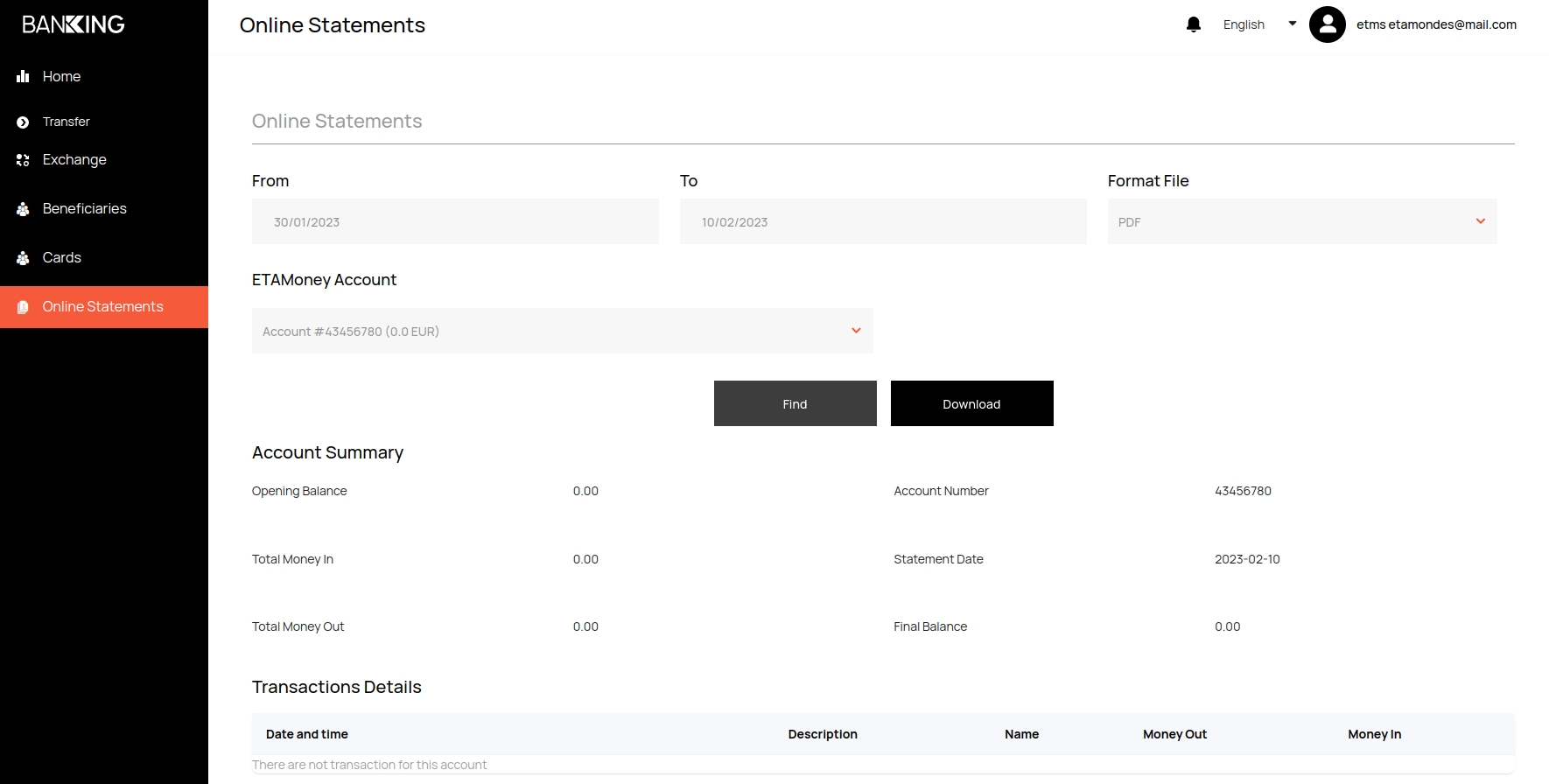The height and width of the screenshot is (784, 1549).
Task: Click the Find button
Action: tap(796, 403)
